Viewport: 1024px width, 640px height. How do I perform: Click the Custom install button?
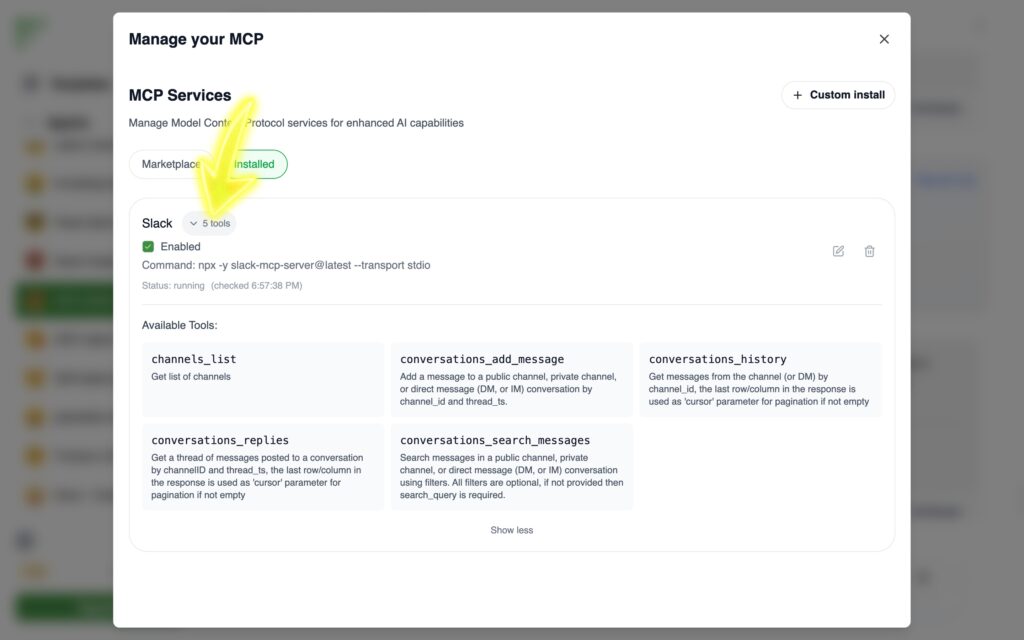coord(838,95)
